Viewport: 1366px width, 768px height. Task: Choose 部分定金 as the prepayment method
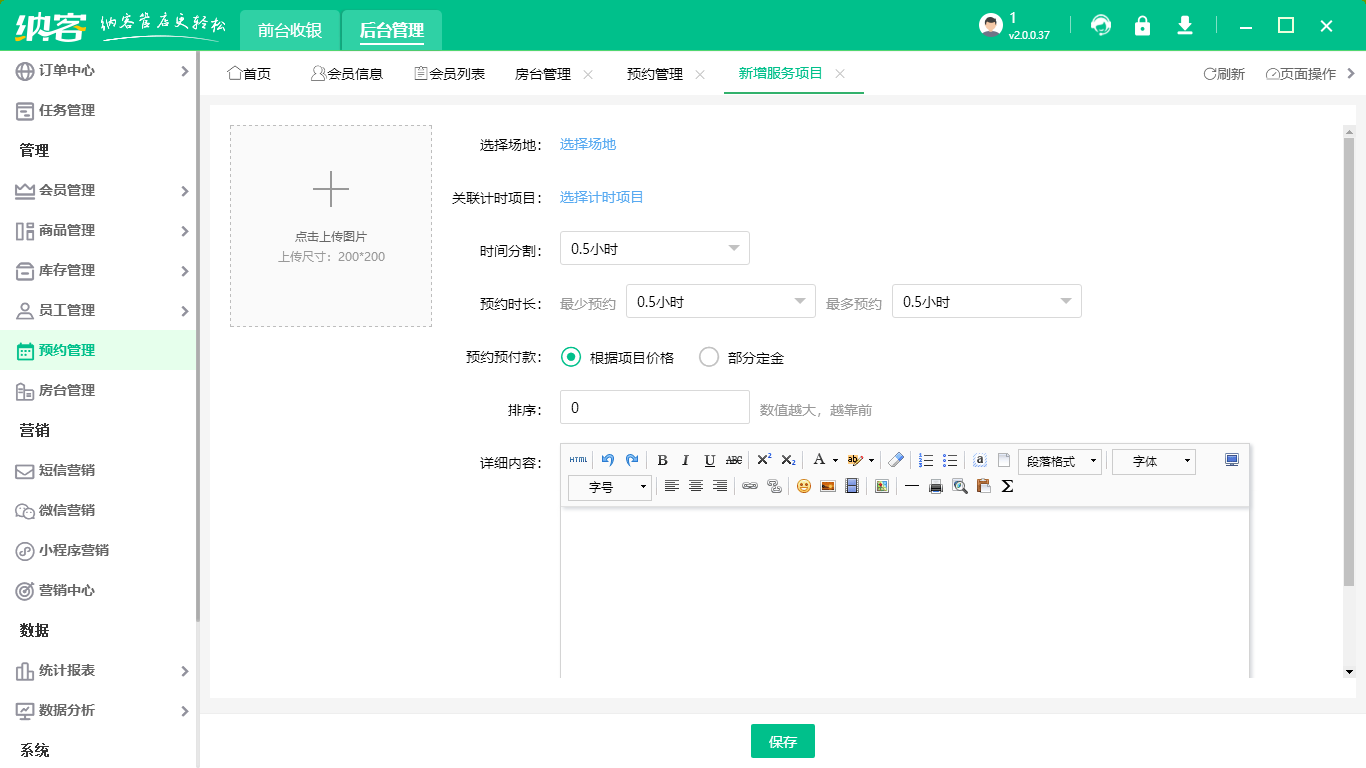(x=710, y=357)
